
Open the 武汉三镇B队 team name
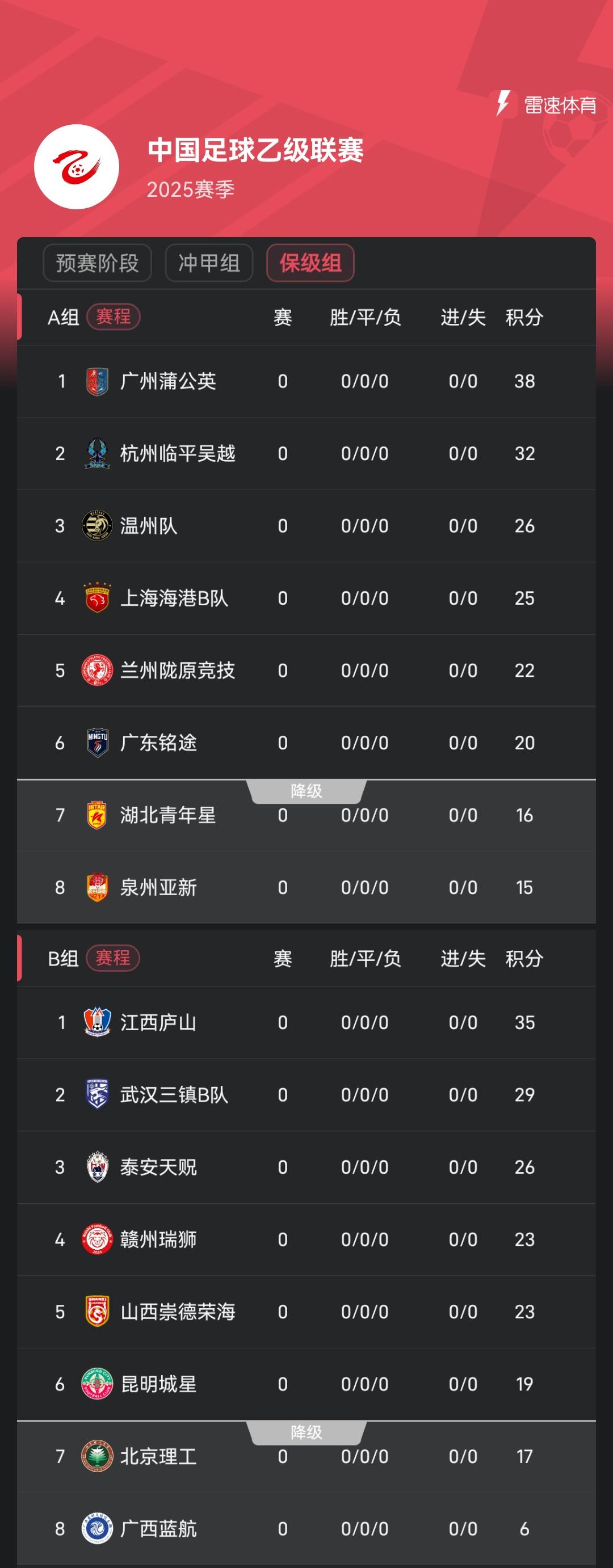point(174,1094)
